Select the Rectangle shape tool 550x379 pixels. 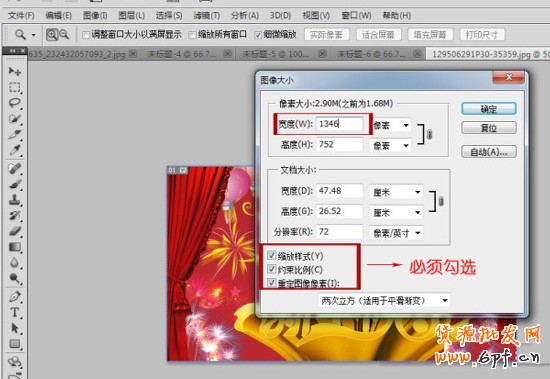click(14, 344)
